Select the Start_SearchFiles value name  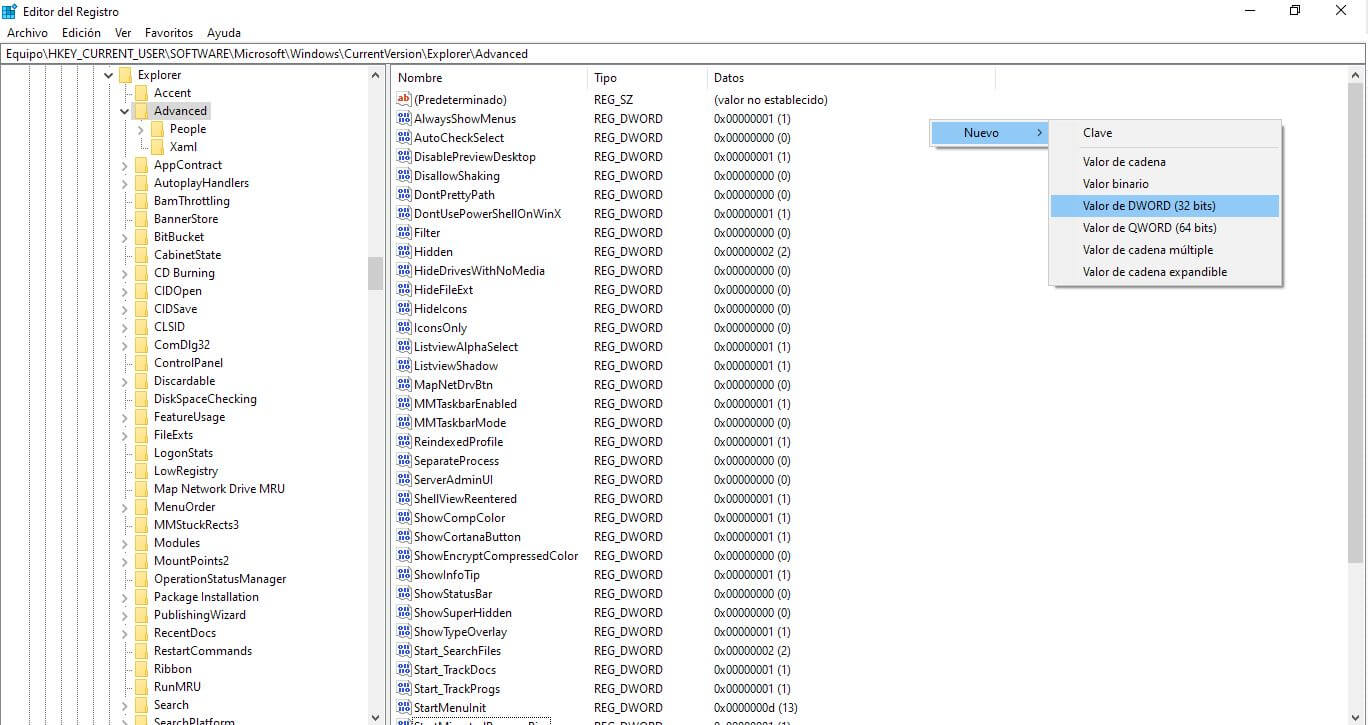click(457, 651)
